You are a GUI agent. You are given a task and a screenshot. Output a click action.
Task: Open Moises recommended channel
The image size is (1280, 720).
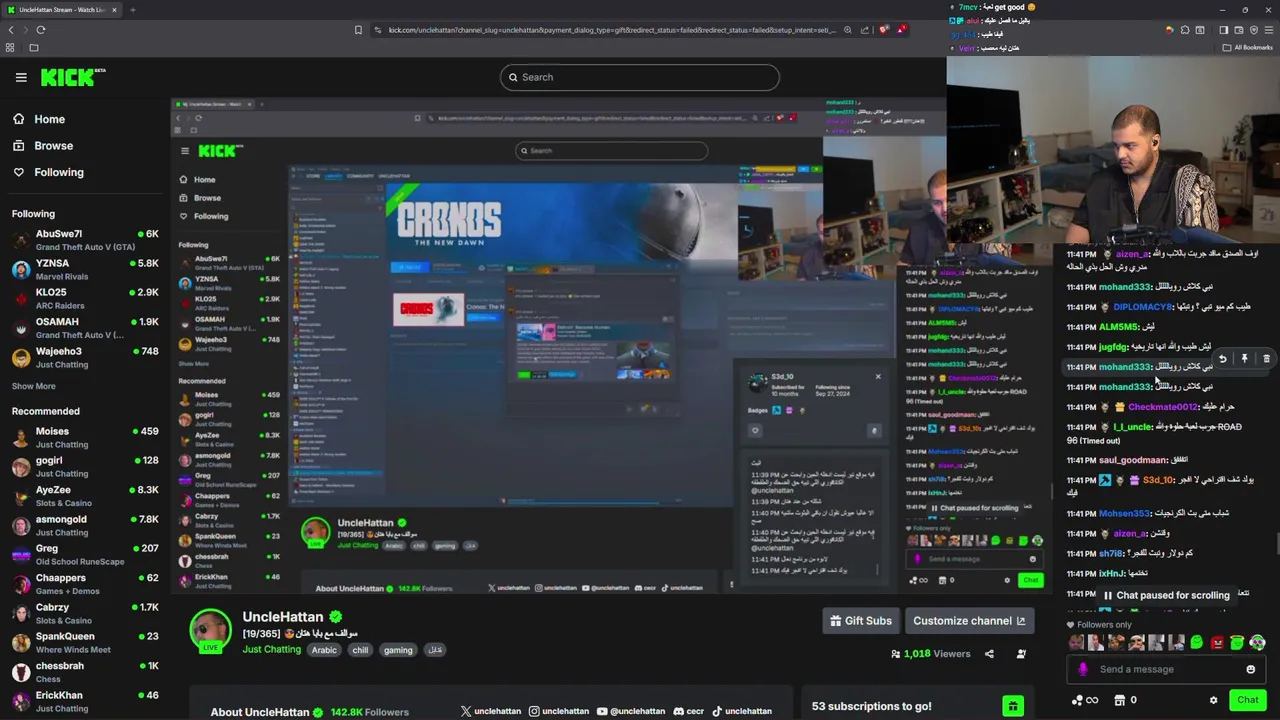coord(85,438)
